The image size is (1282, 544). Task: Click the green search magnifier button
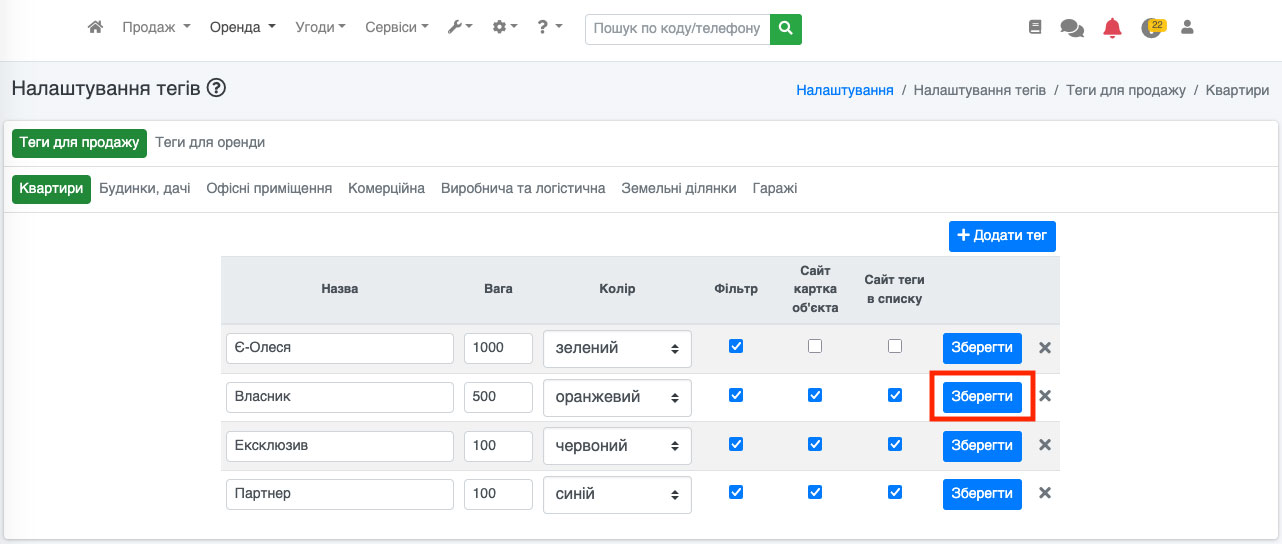786,28
